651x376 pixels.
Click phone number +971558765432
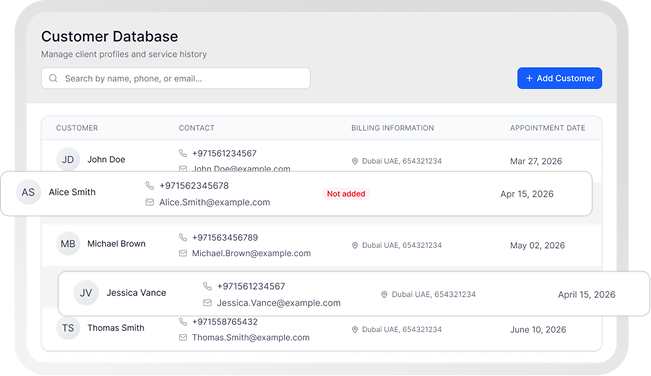point(225,322)
